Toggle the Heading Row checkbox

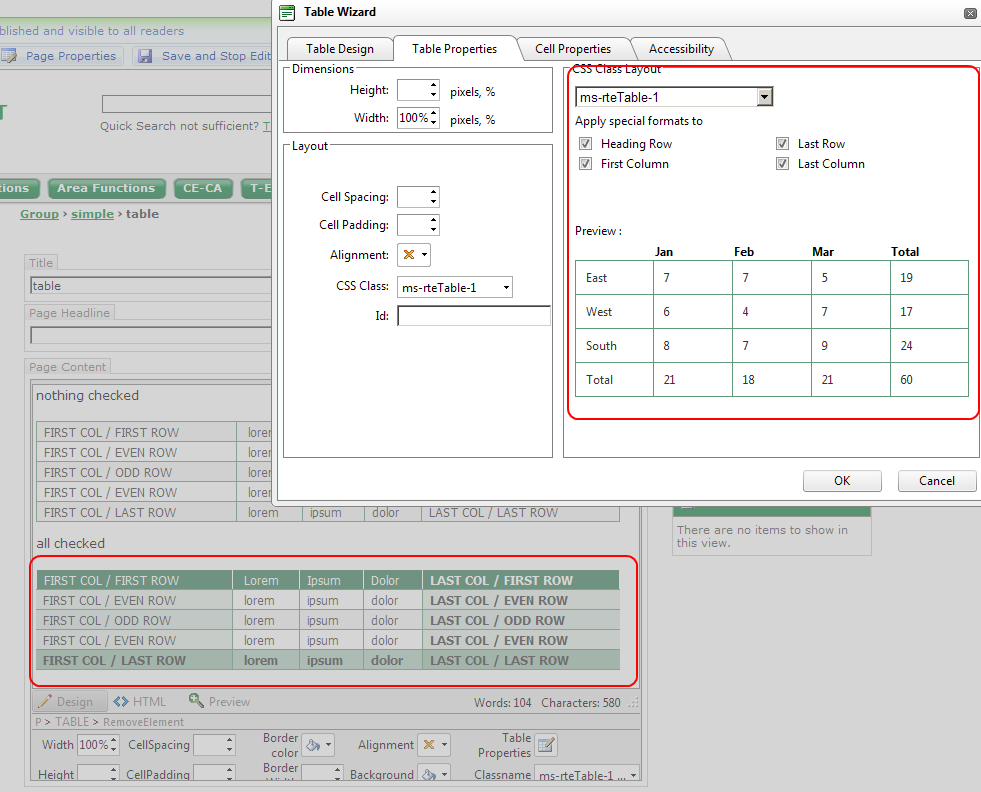point(586,144)
